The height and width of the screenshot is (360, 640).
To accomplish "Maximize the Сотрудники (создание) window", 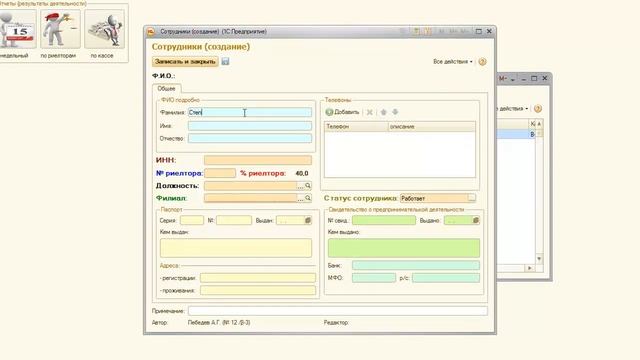I will click(479, 31).
